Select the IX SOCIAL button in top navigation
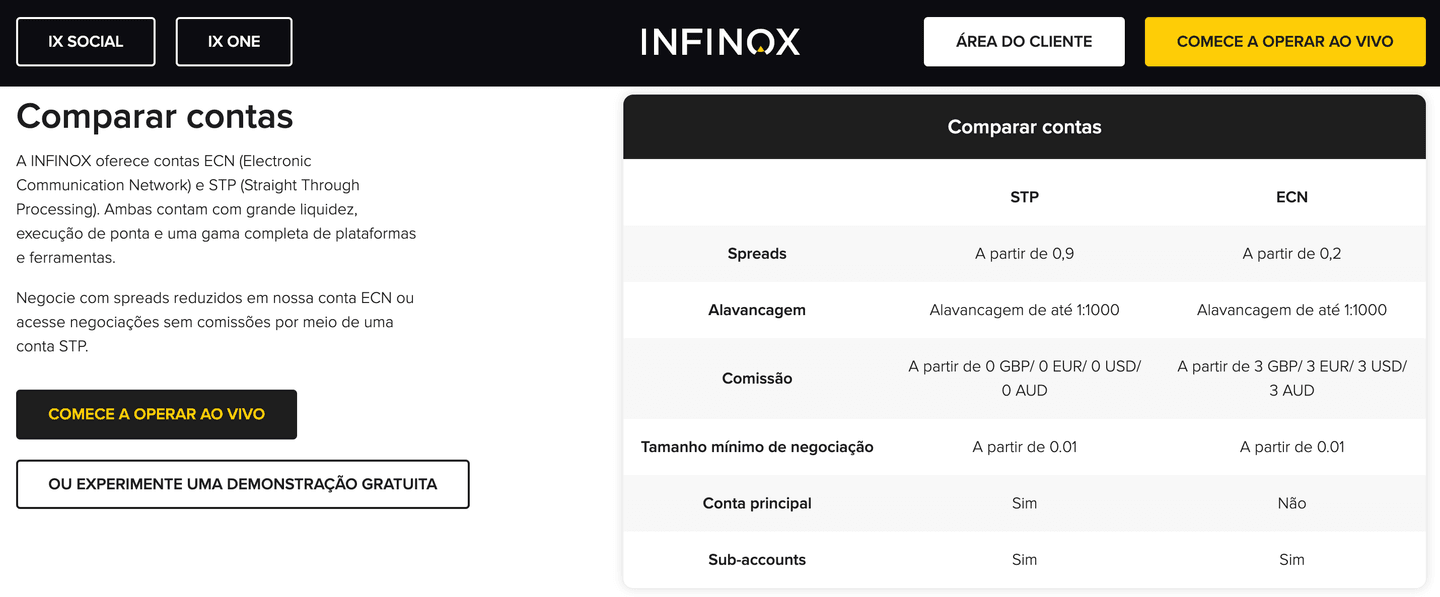This screenshot has width=1440, height=597. coord(85,41)
